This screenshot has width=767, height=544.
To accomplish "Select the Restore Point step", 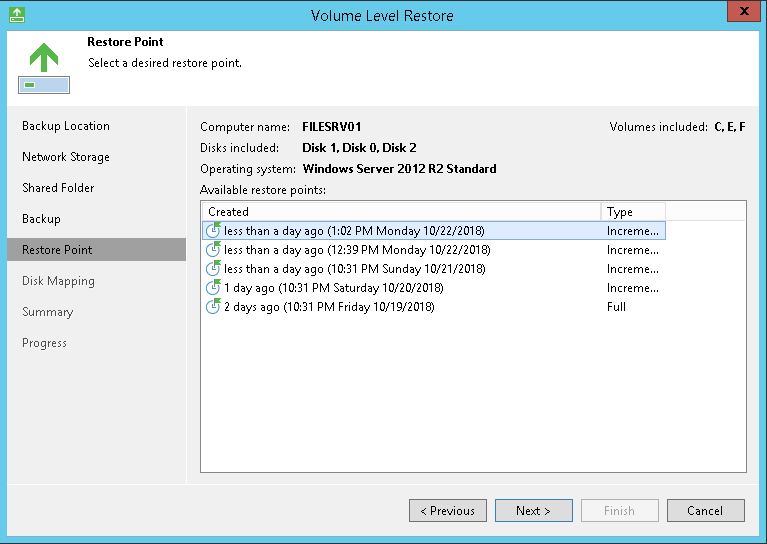I will point(96,249).
